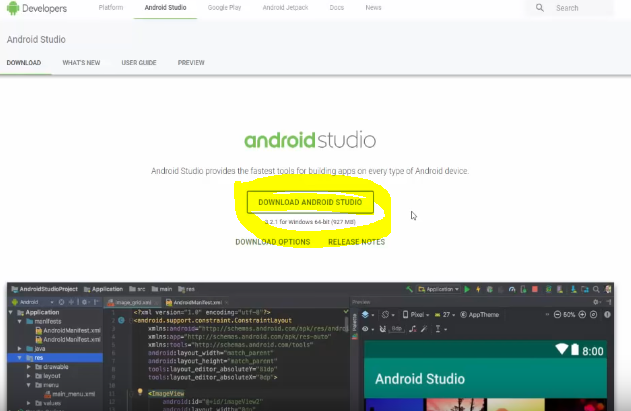Expand the layout folder node
This screenshot has height=411, width=631.
point(29,376)
